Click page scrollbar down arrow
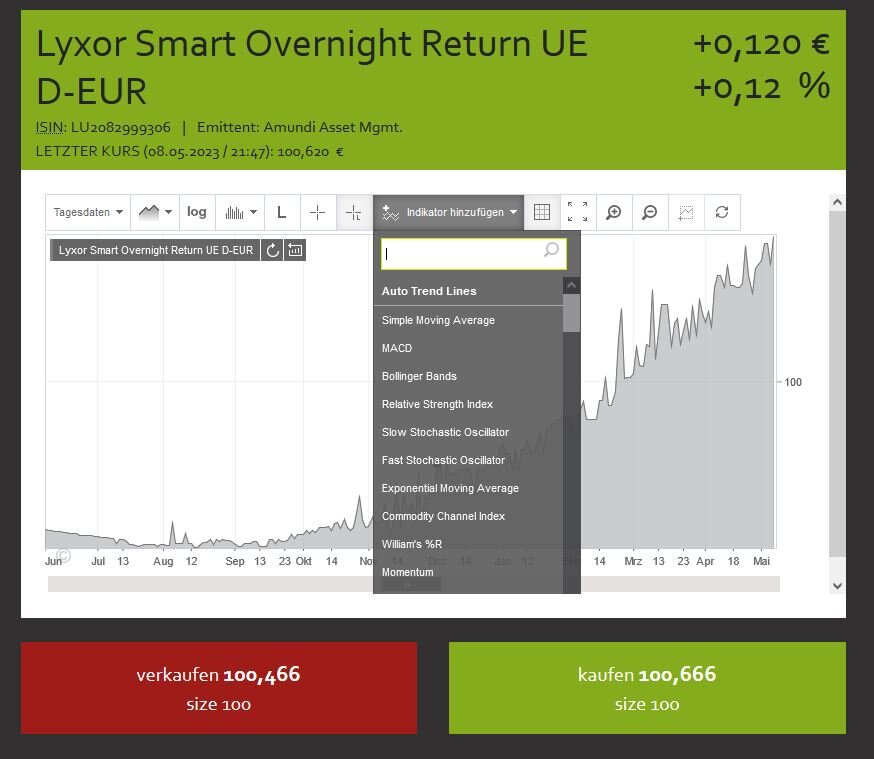874x759 pixels. (x=837, y=586)
